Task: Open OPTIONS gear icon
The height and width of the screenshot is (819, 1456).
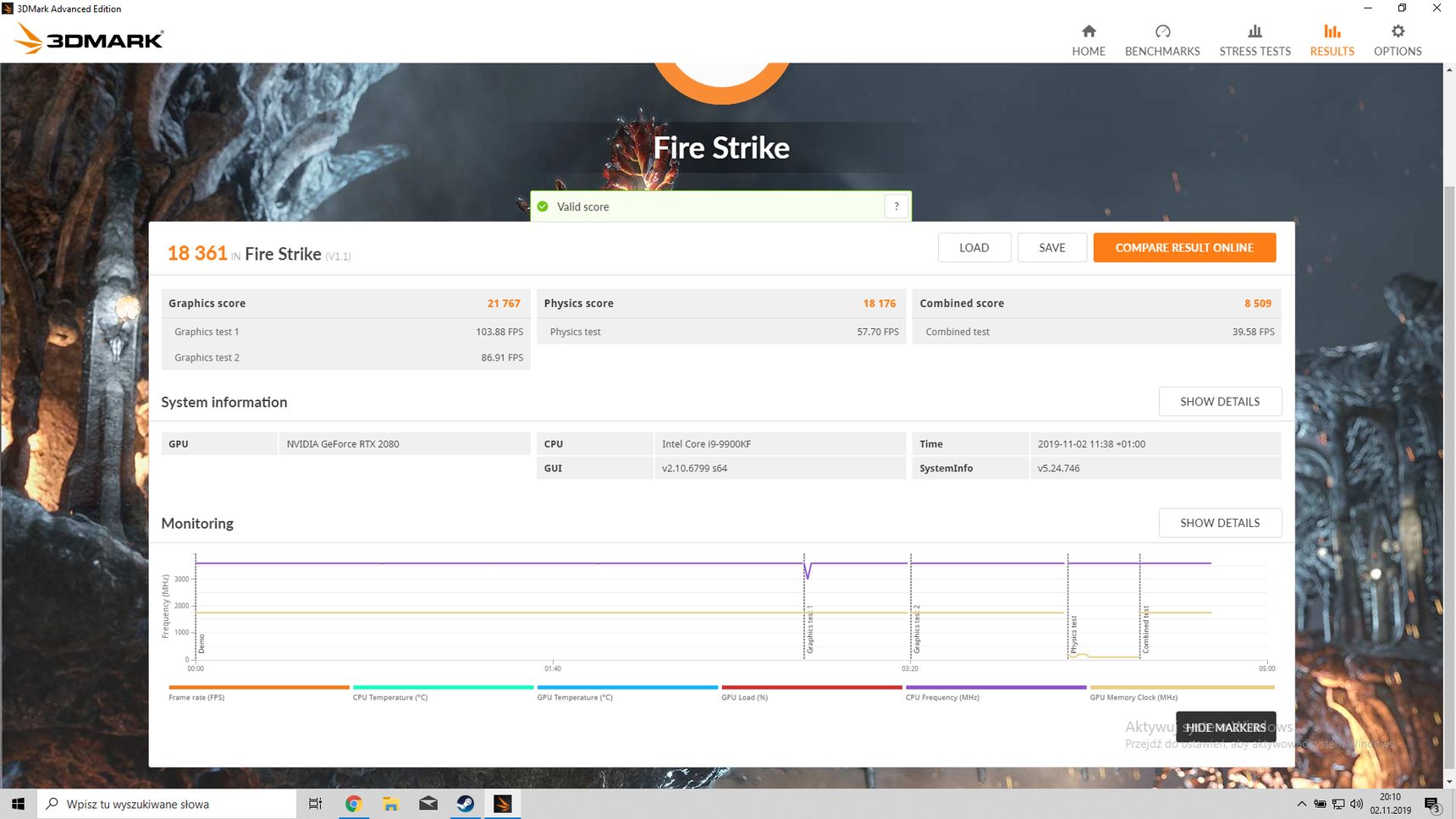Action: pos(1398,31)
